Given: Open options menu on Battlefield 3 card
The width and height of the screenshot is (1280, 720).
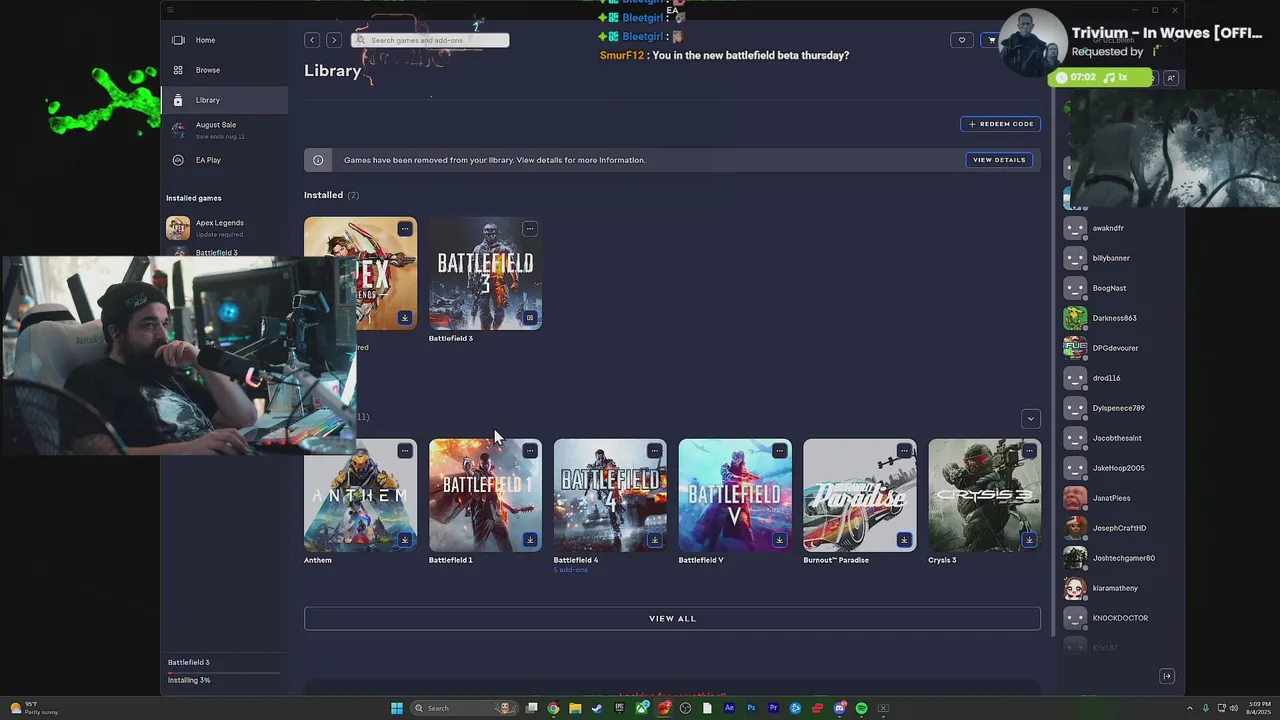Looking at the screenshot, I should 530,229.
